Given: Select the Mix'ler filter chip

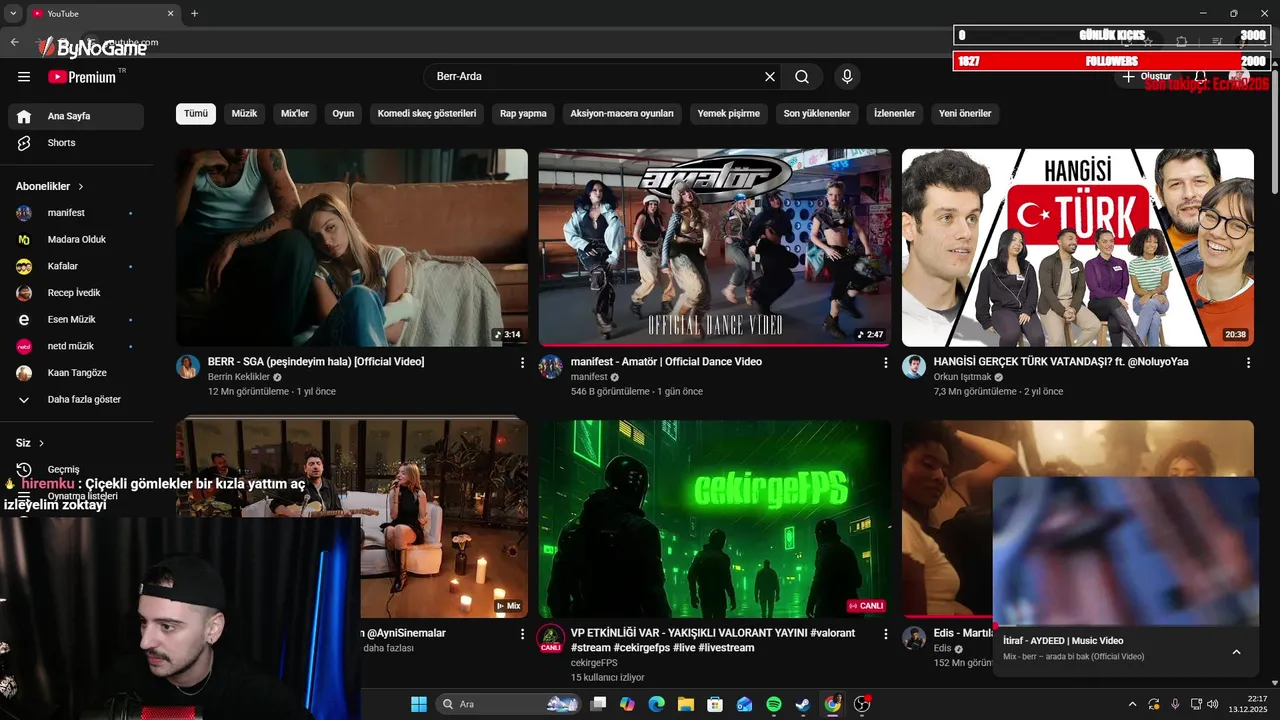Looking at the screenshot, I should (295, 114).
